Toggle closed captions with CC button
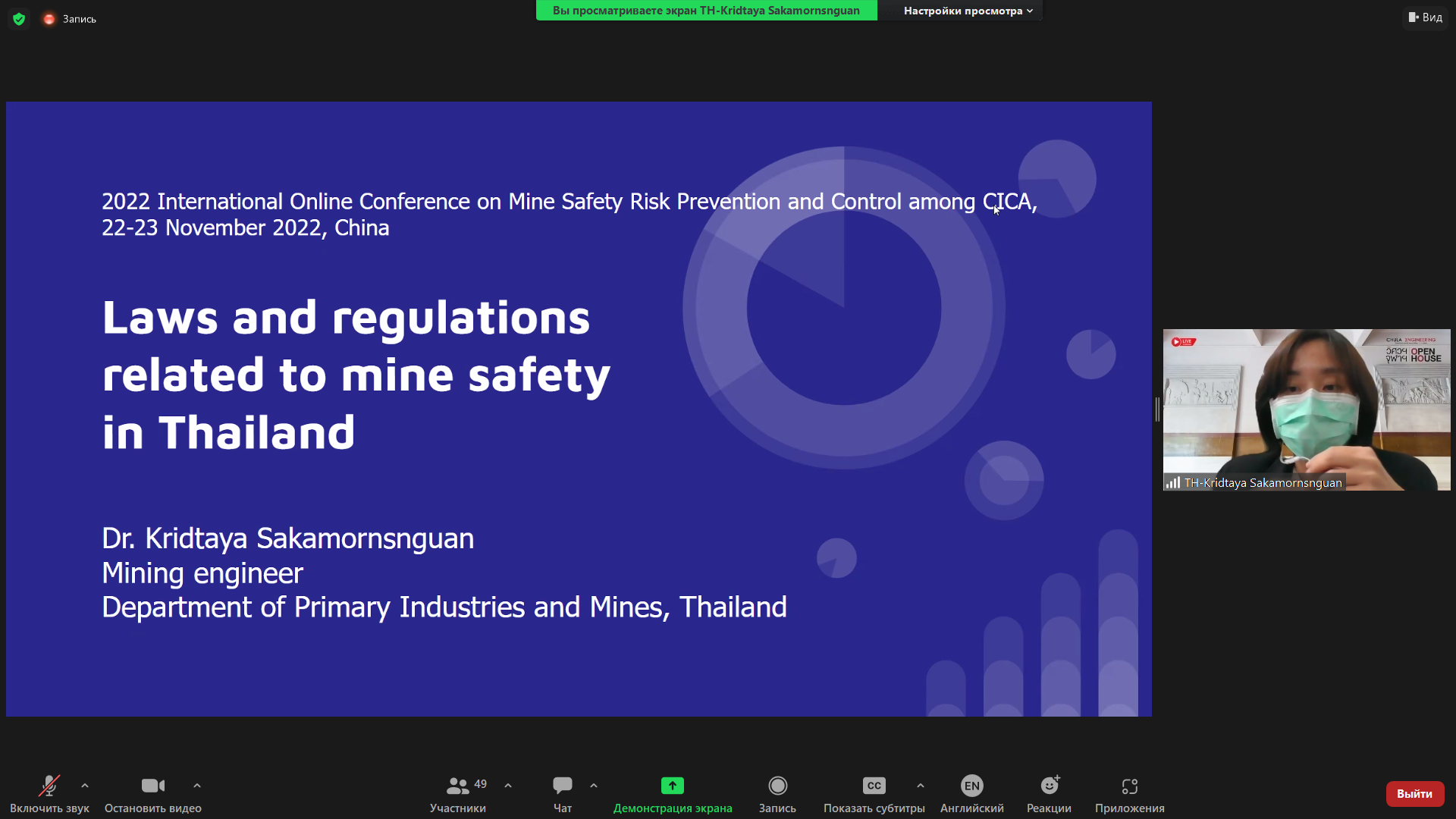 [874, 786]
